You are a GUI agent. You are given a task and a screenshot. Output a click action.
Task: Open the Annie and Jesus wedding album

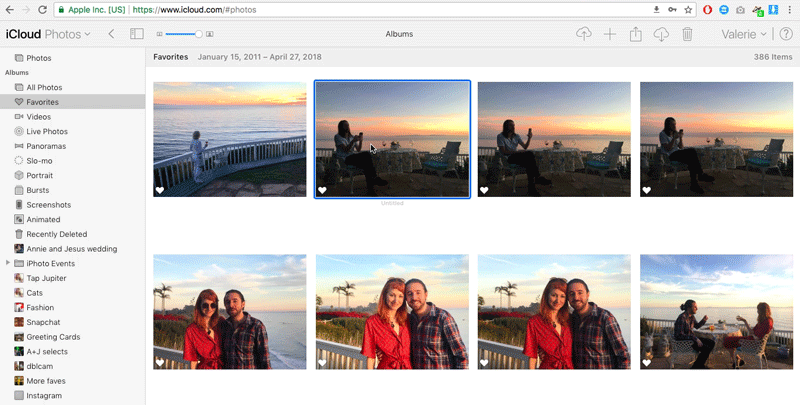(x=71, y=249)
